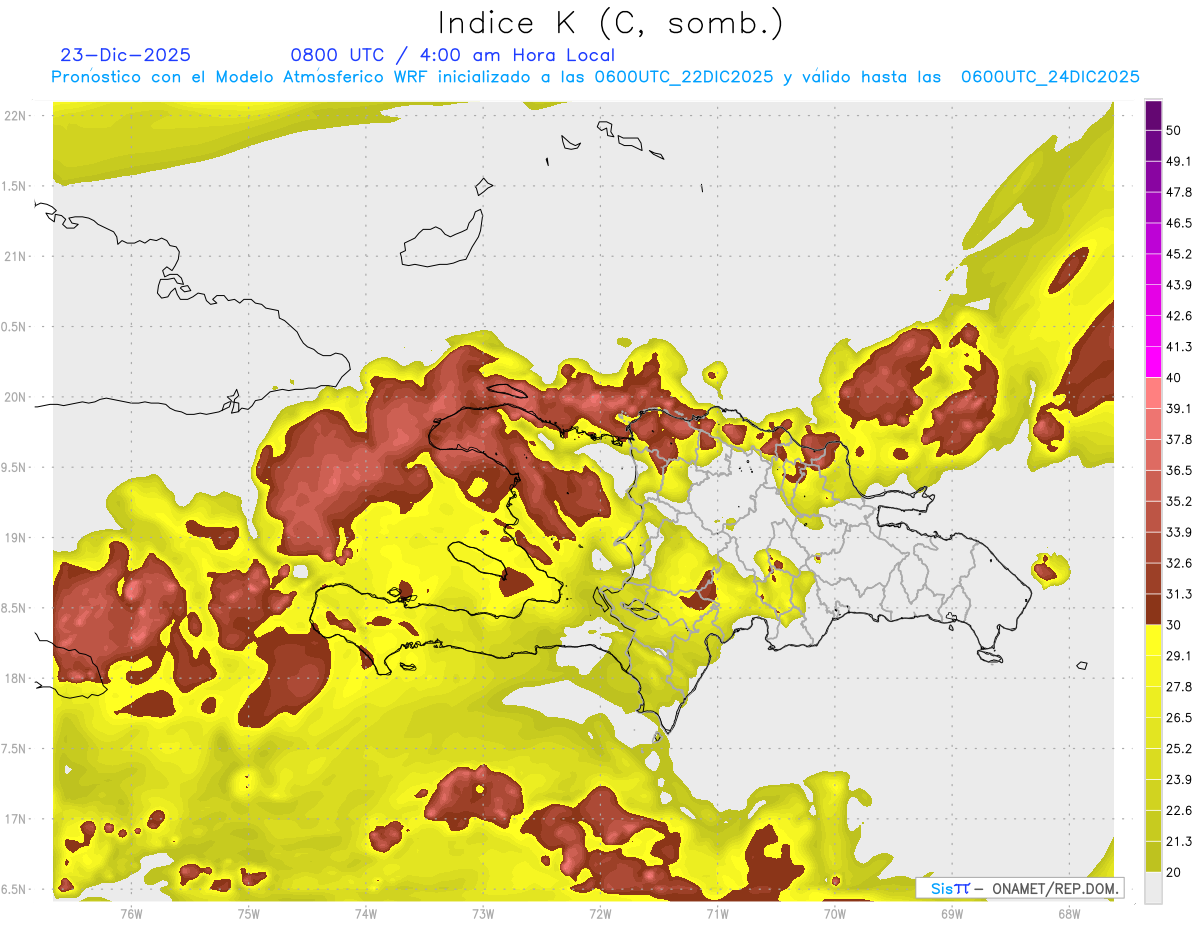Click the colorbar value '20' at the bottom
This screenshot has height=927, width=1200.
coord(1174,872)
